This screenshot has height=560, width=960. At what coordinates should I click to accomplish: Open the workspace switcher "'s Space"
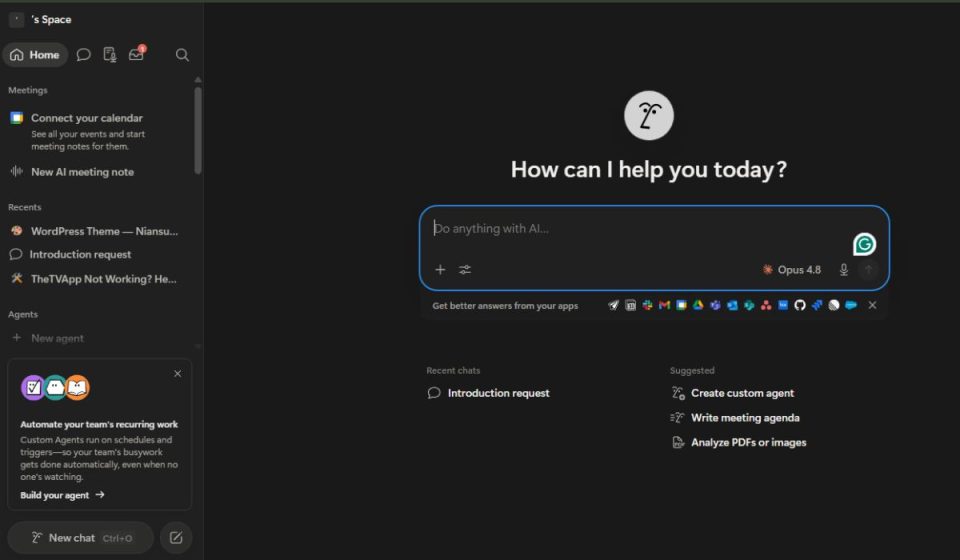(x=40, y=20)
